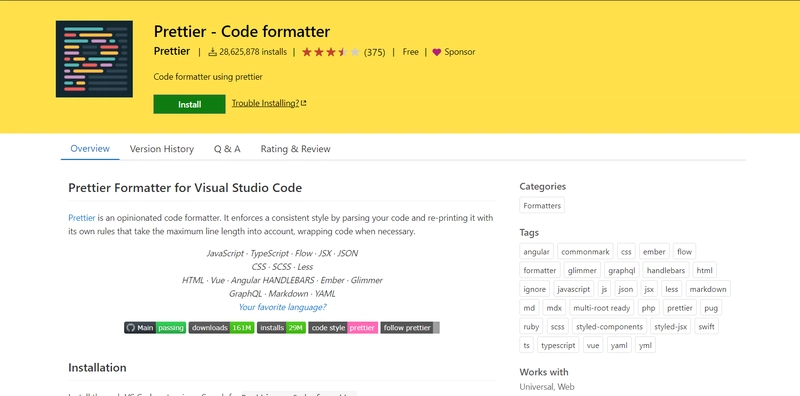The height and width of the screenshot is (396, 800).
Task: Click the installs 29M badge
Action: pos(281,328)
